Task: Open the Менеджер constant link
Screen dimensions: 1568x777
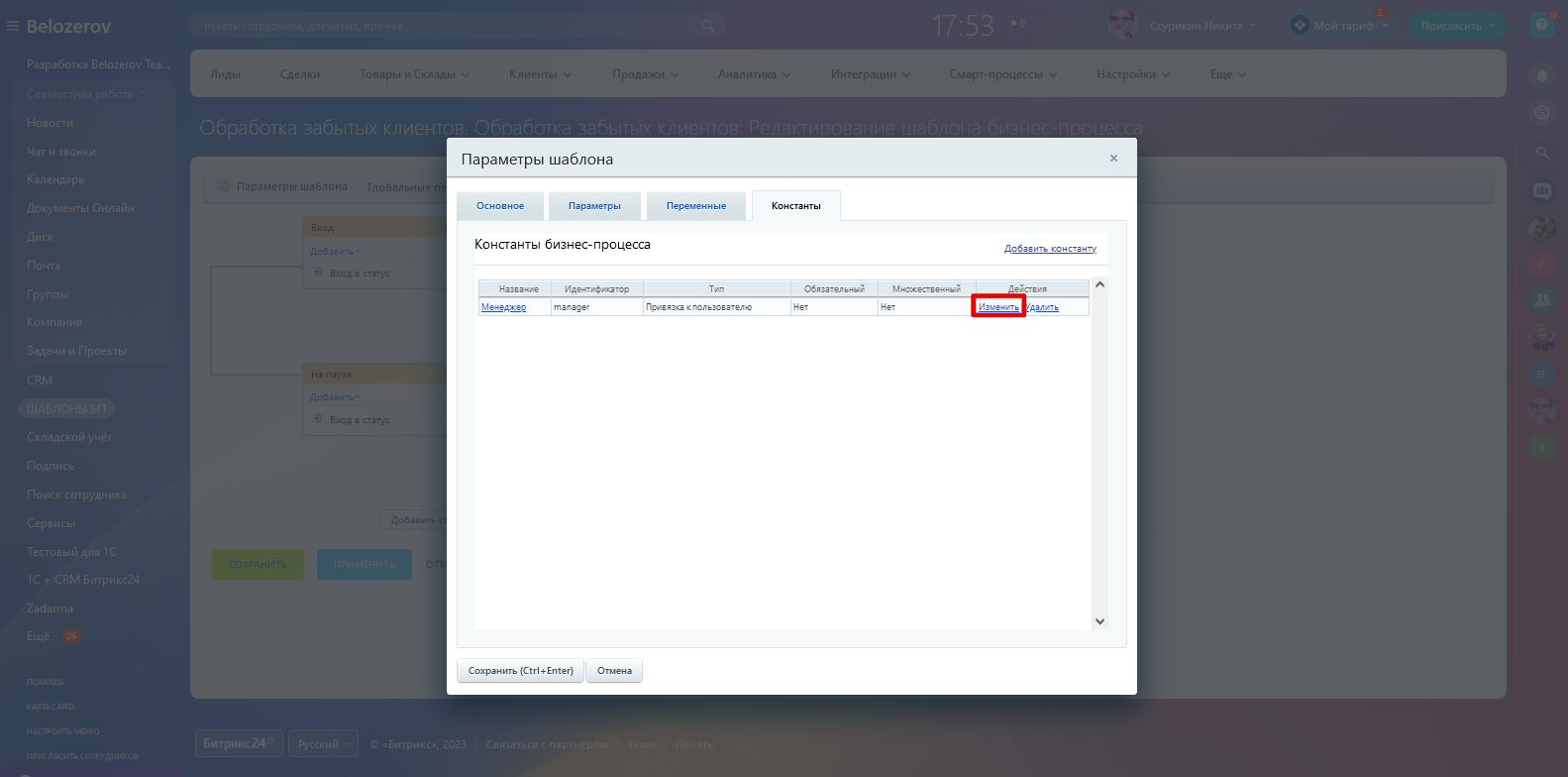Action: [503, 307]
